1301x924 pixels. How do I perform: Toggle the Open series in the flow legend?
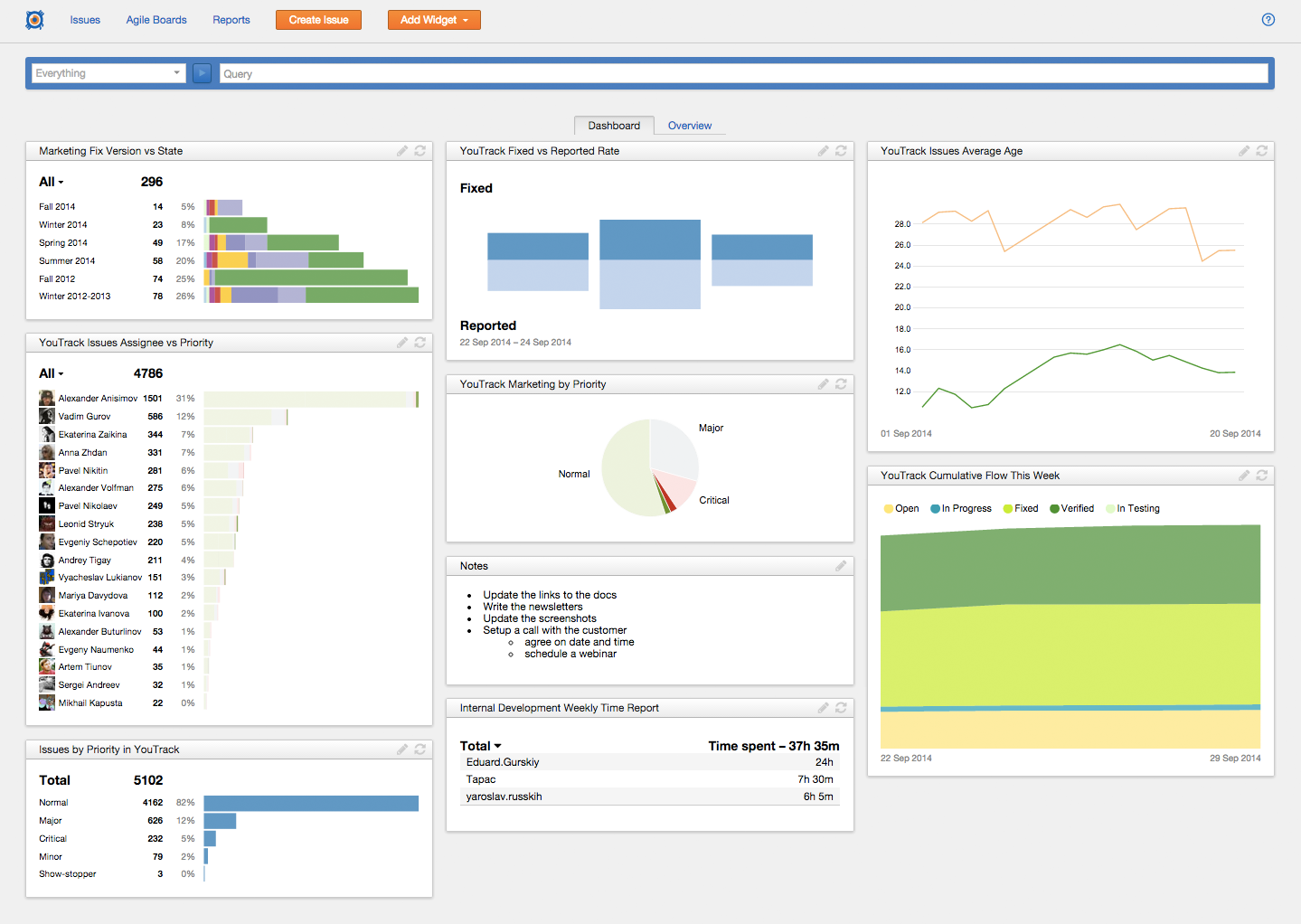[901, 509]
